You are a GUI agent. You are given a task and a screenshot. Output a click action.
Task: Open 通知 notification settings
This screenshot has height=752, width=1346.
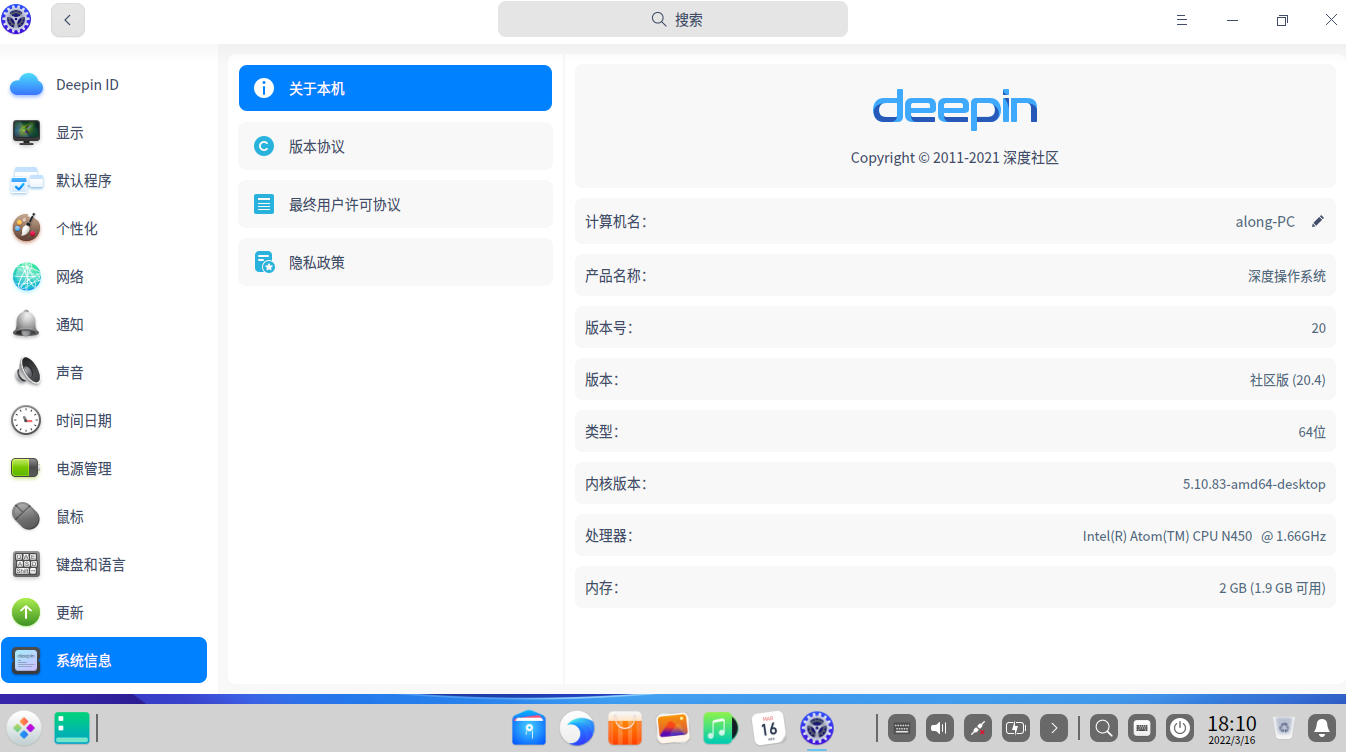click(104, 325)
